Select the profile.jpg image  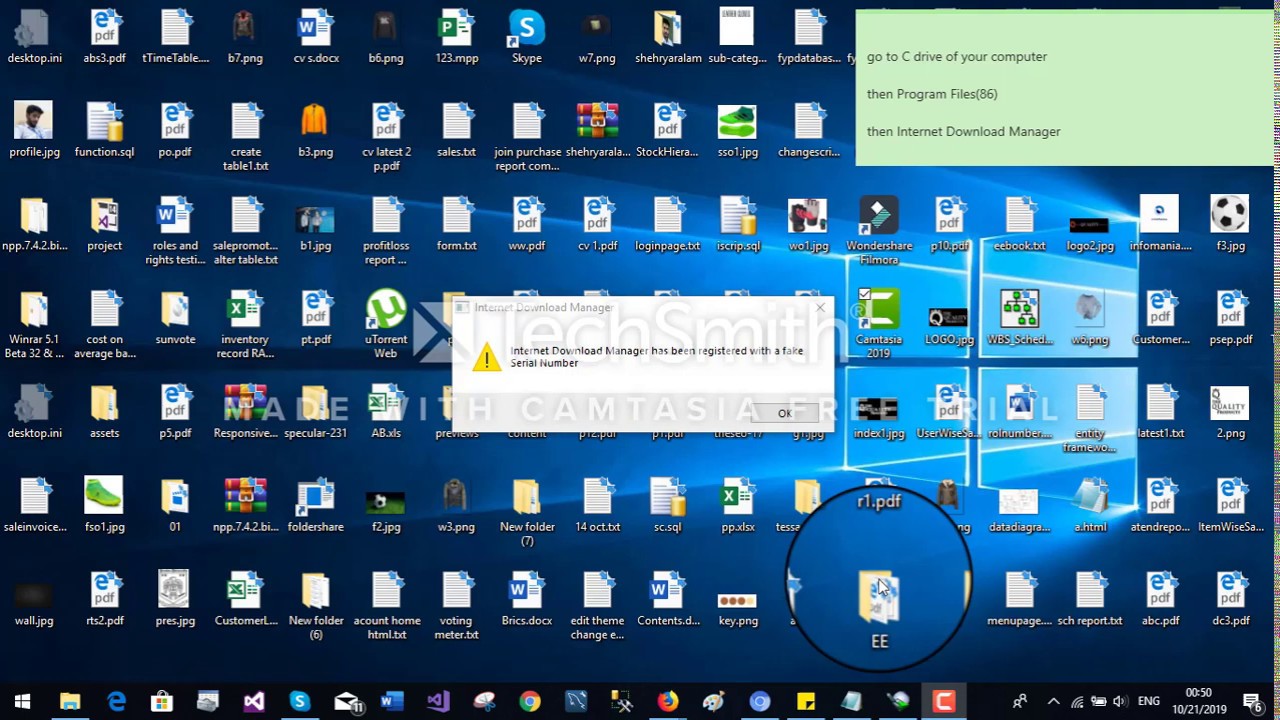coord(34,131)
